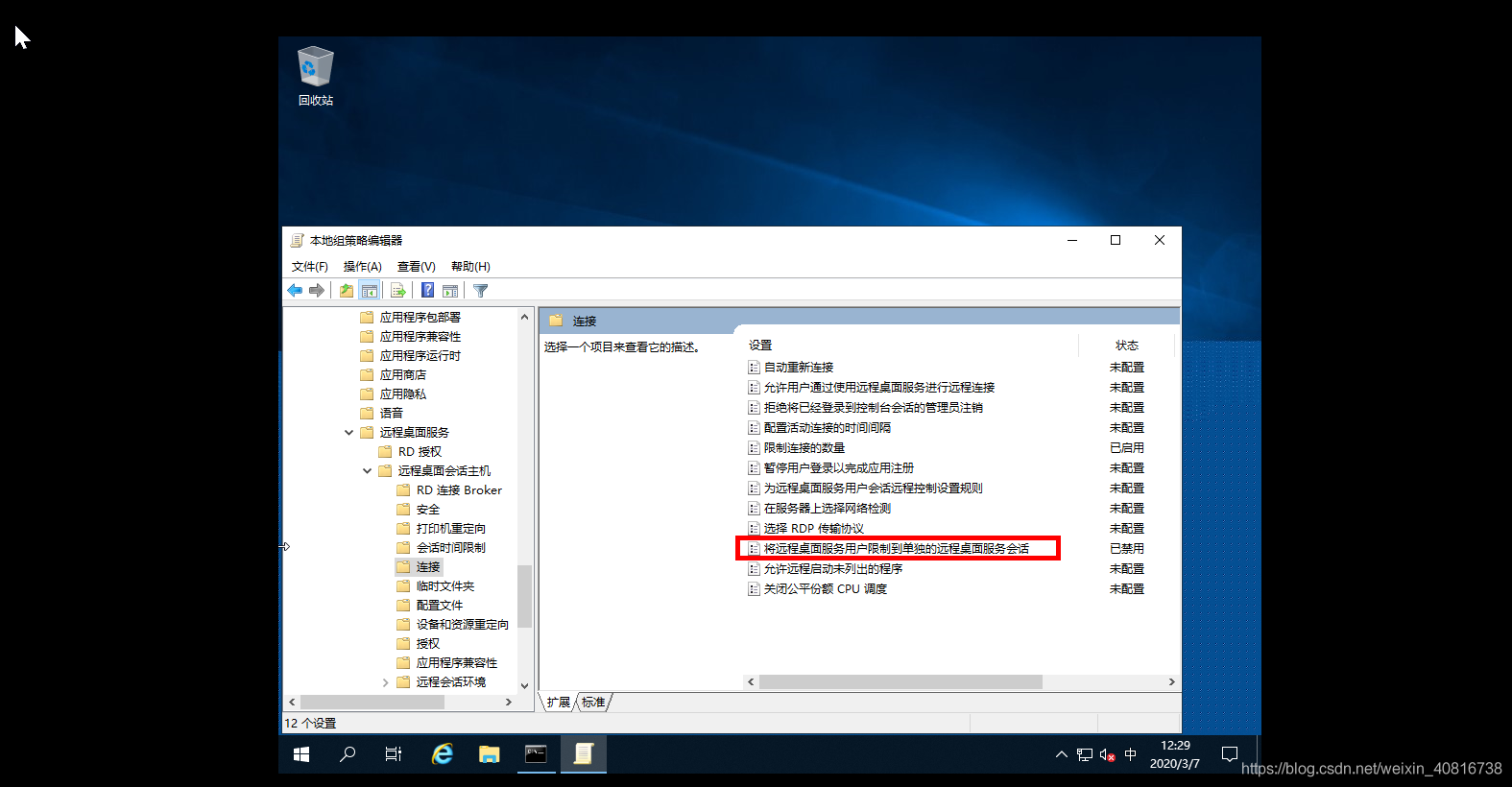Click the 状态 column header
This screenshot has width=1512, height=787.
click(1126, 346)
